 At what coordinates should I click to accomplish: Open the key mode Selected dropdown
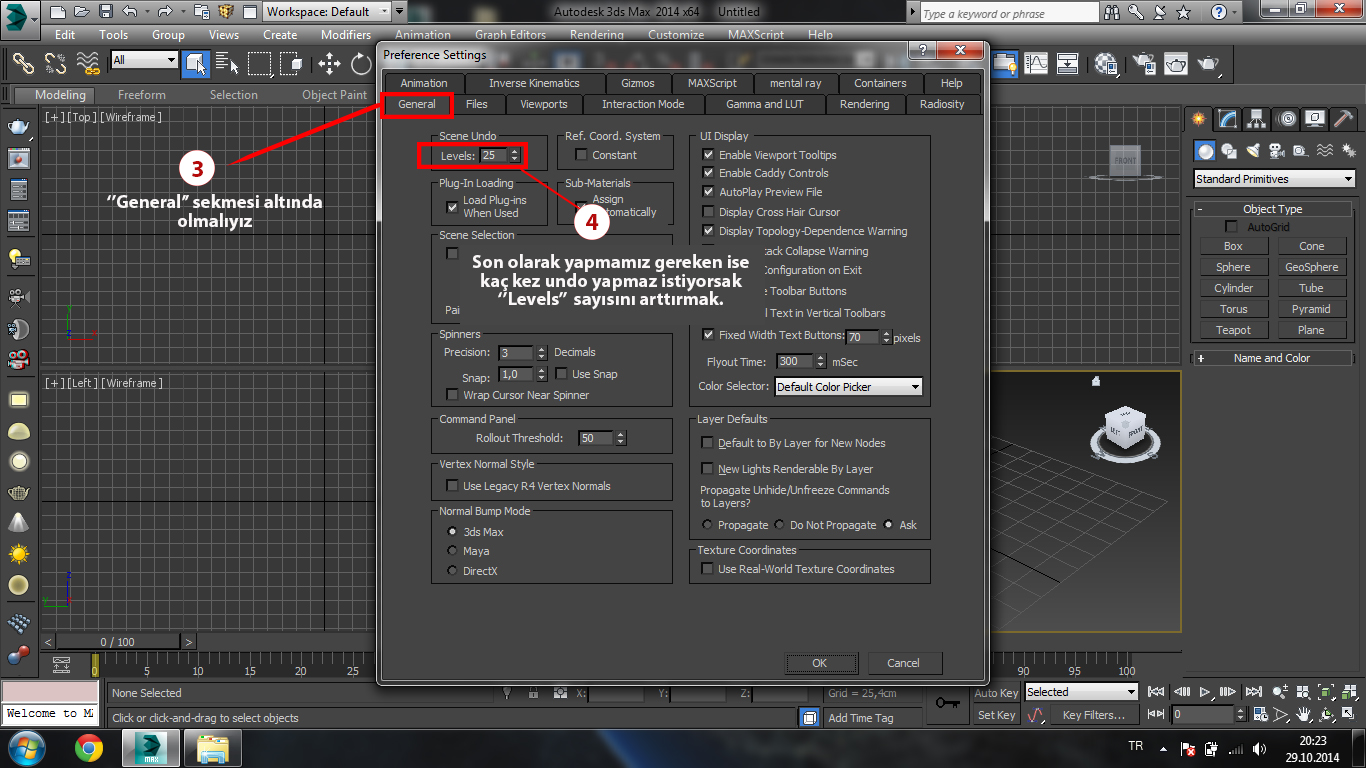(1081, 692)
